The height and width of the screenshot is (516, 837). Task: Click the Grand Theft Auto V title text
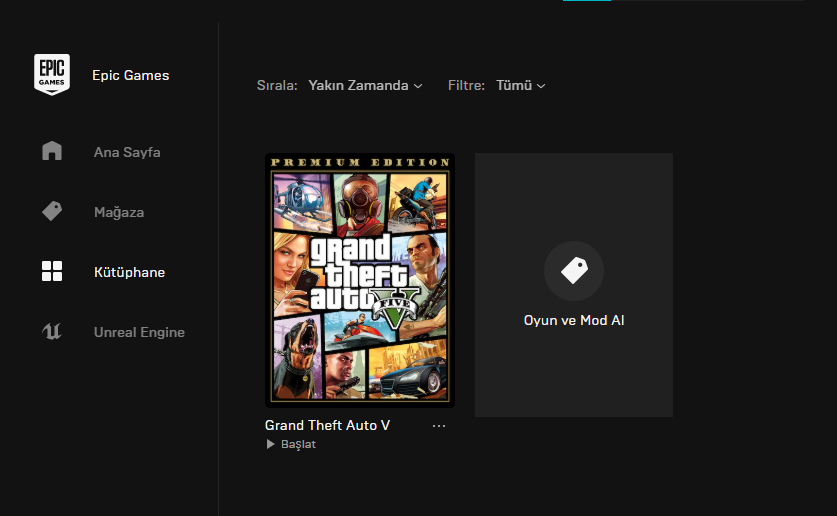pyautogui.click(x=327, y=425)
